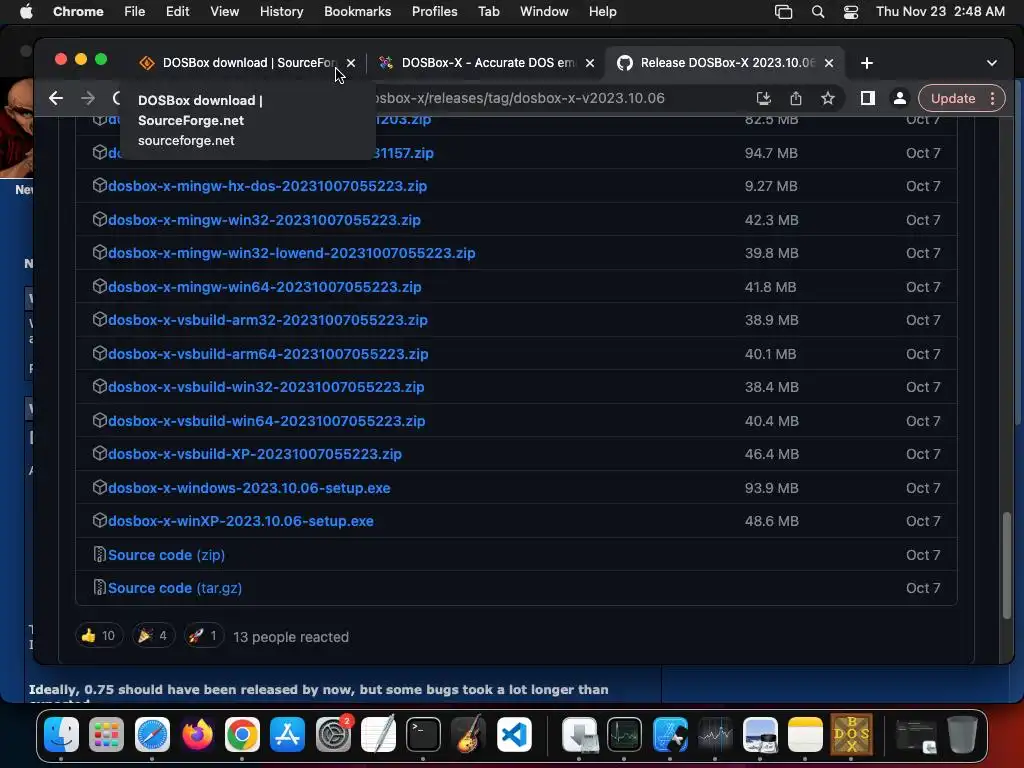1024x768 pixels.
Task: Close the DOSBox-X Accurate DOS emulator tab
Action: (590, 63)
